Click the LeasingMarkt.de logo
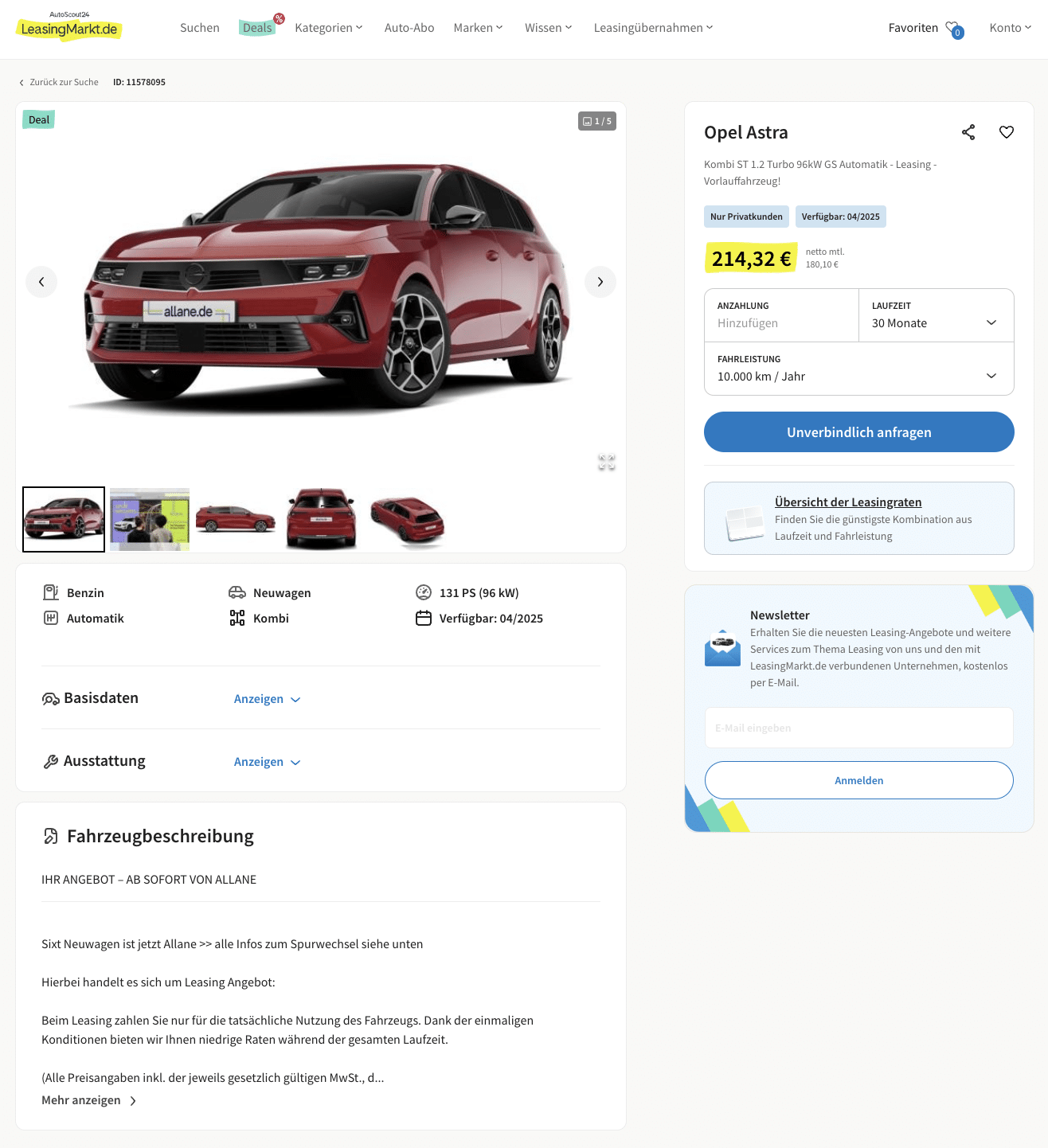Image resolution: width=1048 pixels, height=1148 pixels. point(69,26)
